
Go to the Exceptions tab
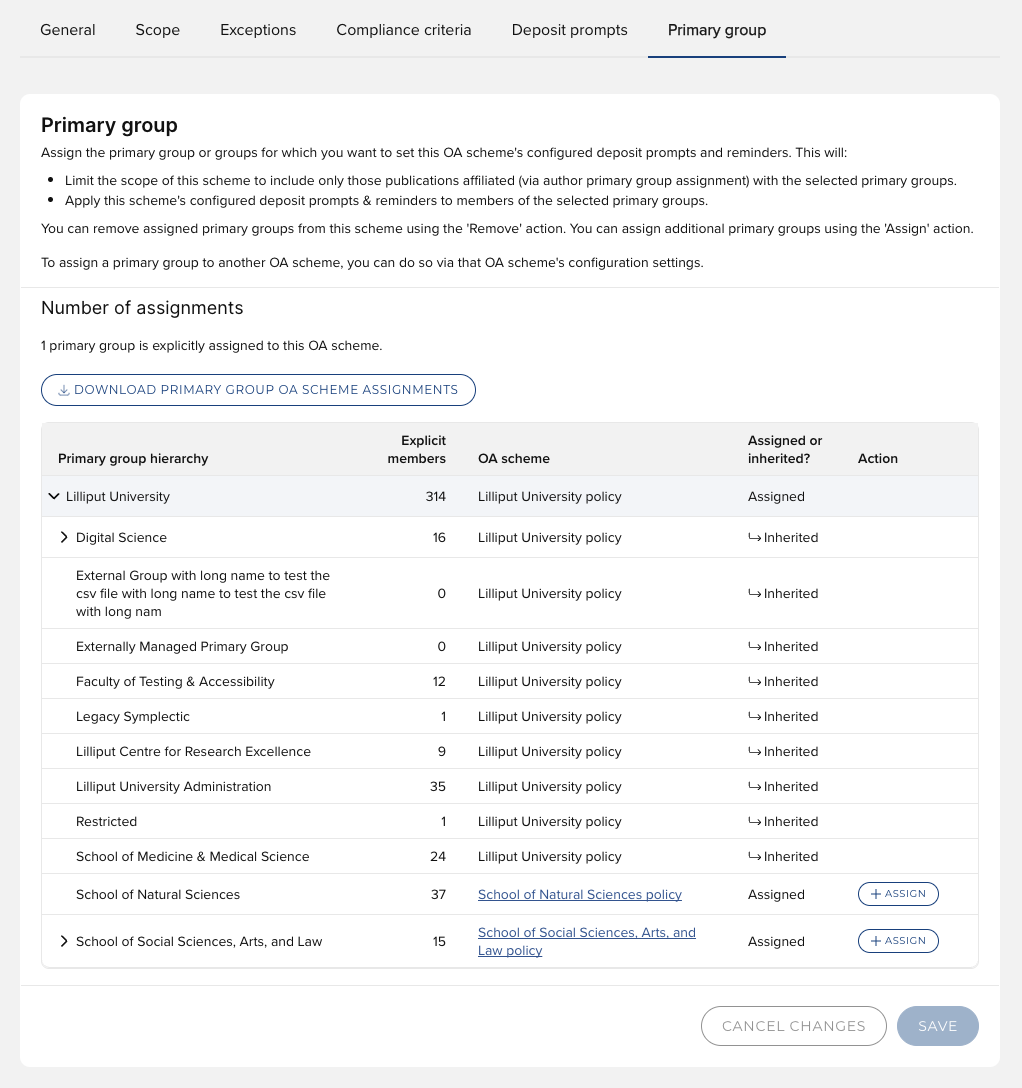pyautogui.click(x=258, y=30)
